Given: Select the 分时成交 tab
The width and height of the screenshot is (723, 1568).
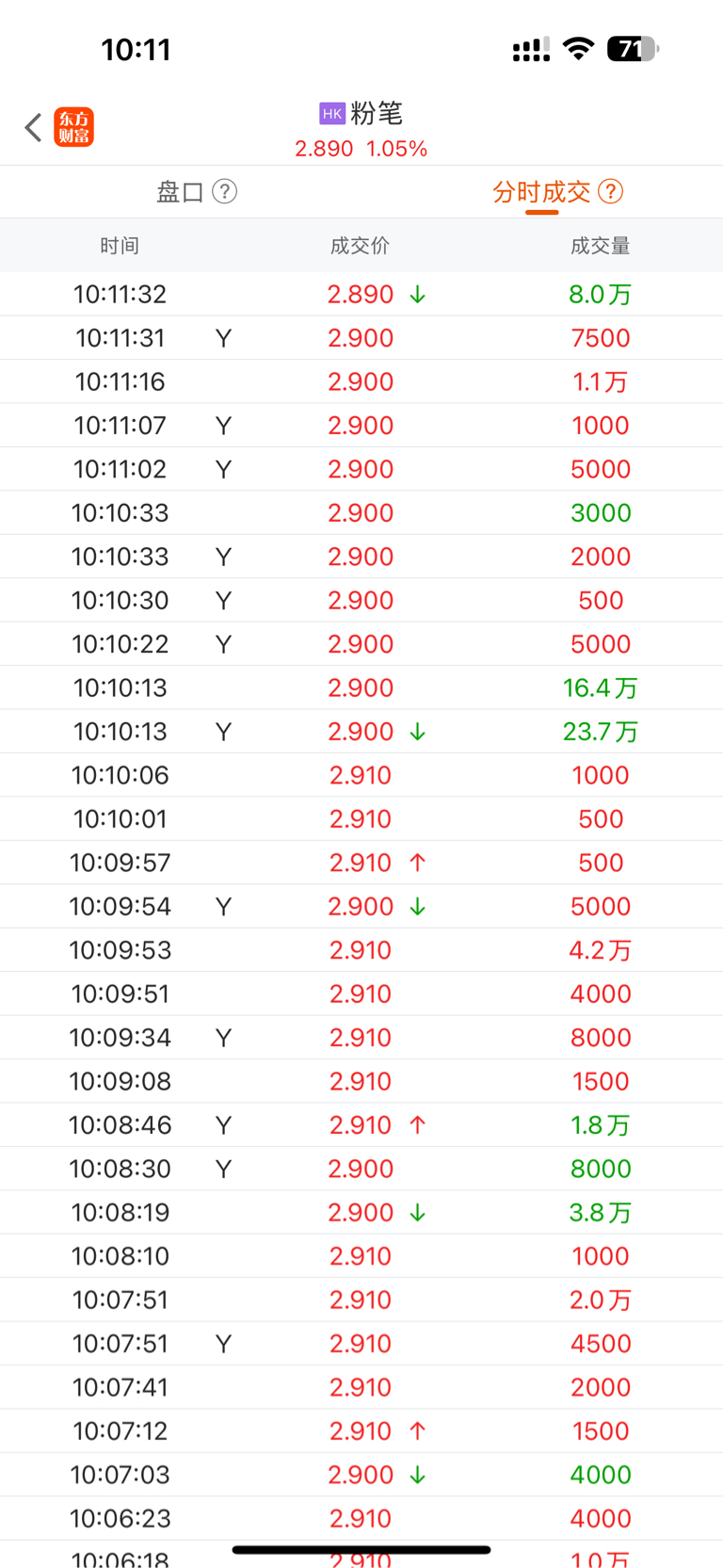Looking at the screenshot, I should click(541, 192).
